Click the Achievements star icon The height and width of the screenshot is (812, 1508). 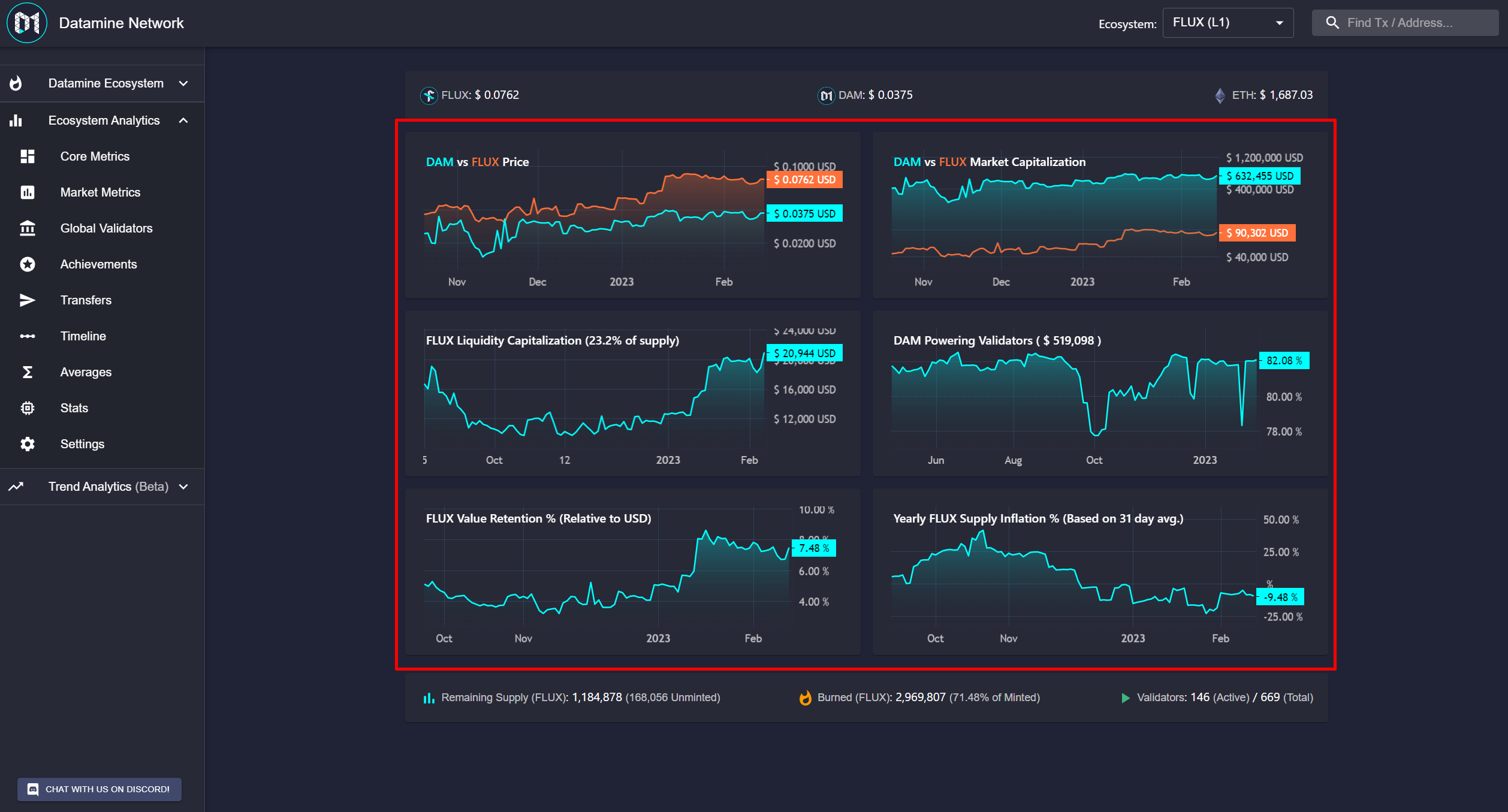tap(28, 264)
